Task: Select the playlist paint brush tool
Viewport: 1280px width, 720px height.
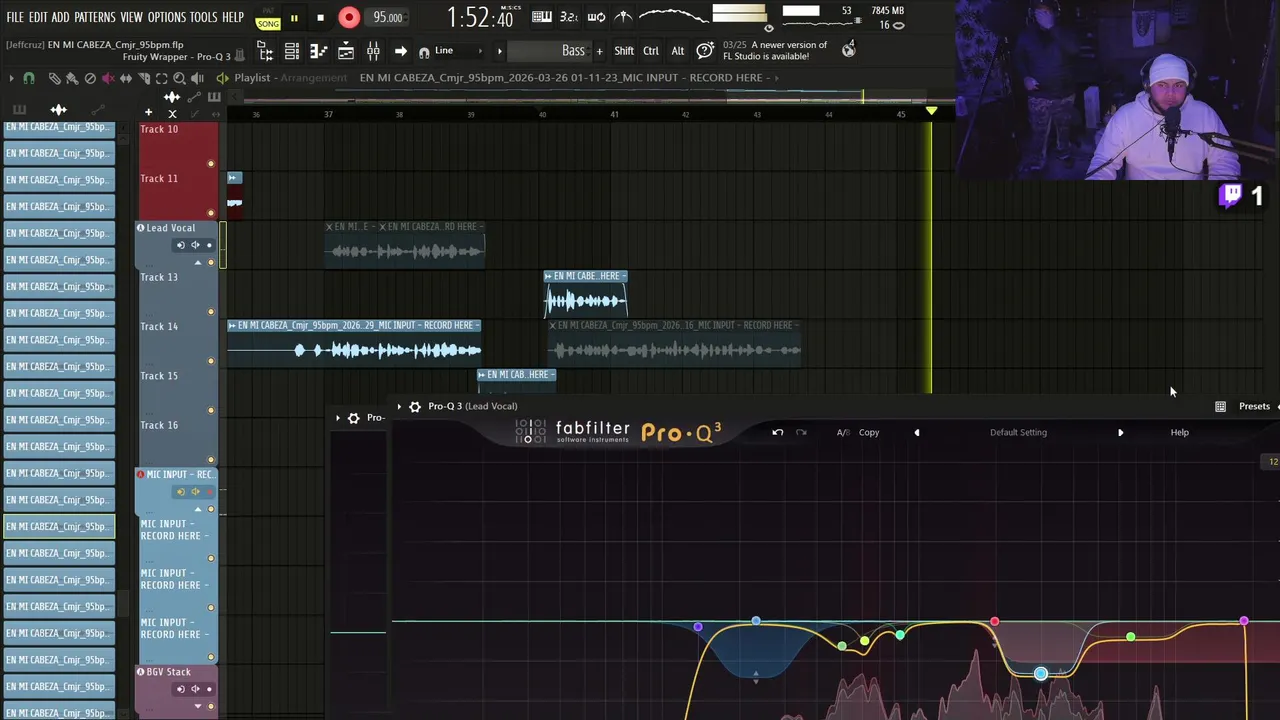Action: click(71, 78)
